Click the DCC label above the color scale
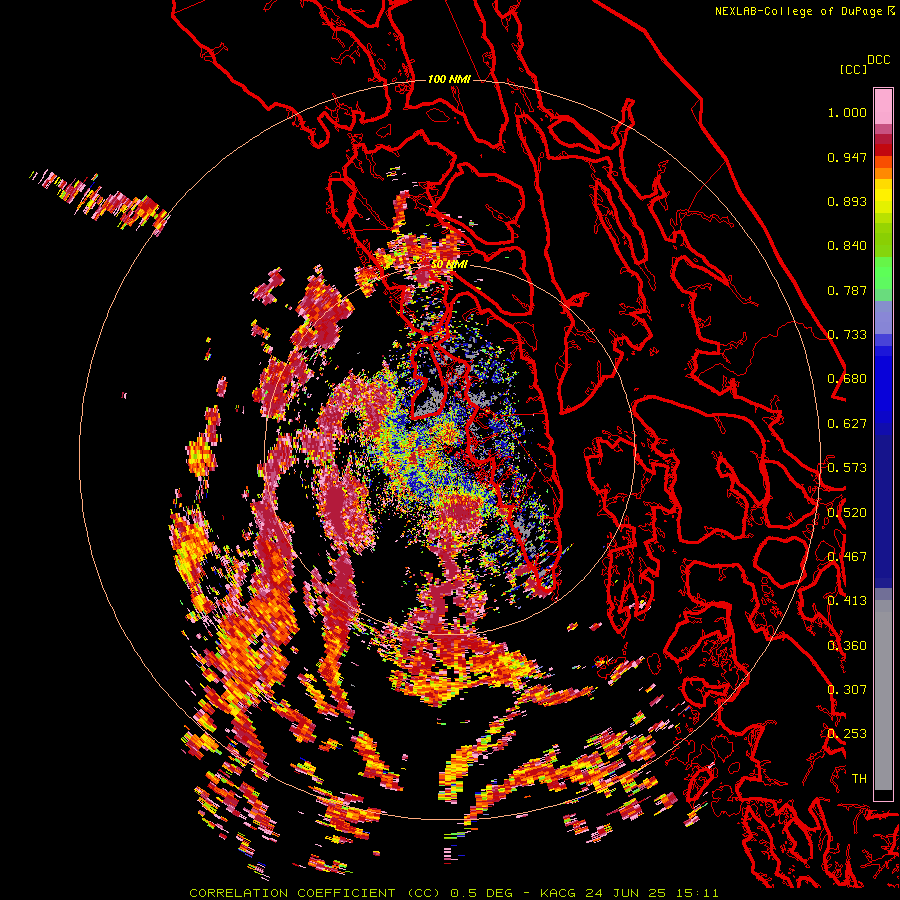 click(x=879, y=60)
